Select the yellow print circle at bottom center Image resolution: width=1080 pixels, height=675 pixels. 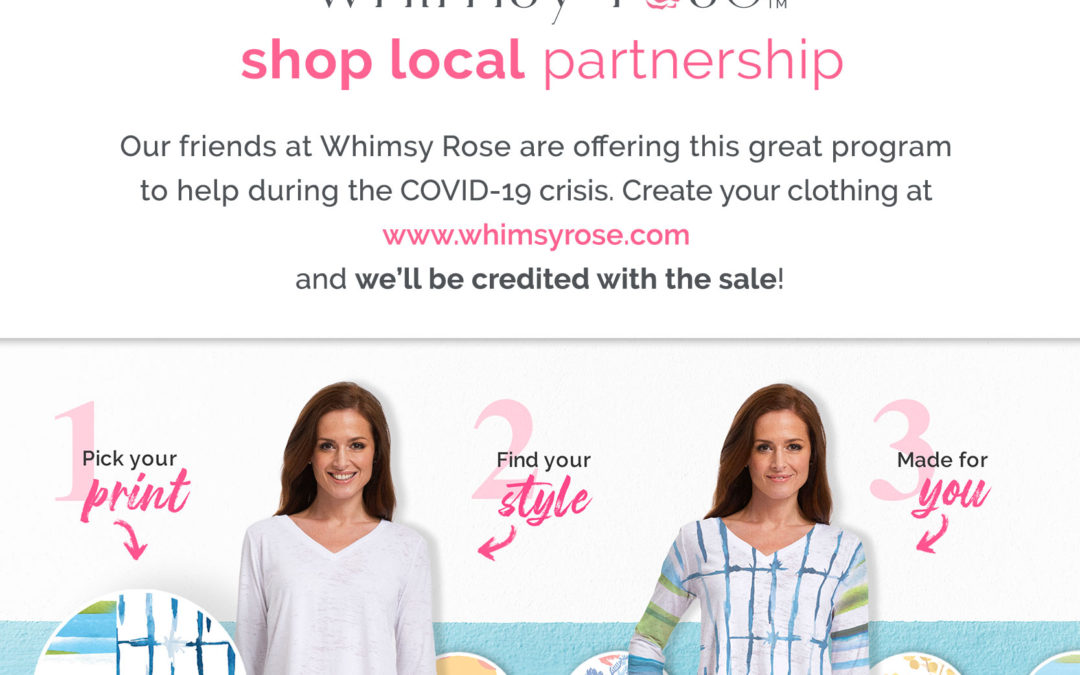(470, 665)
